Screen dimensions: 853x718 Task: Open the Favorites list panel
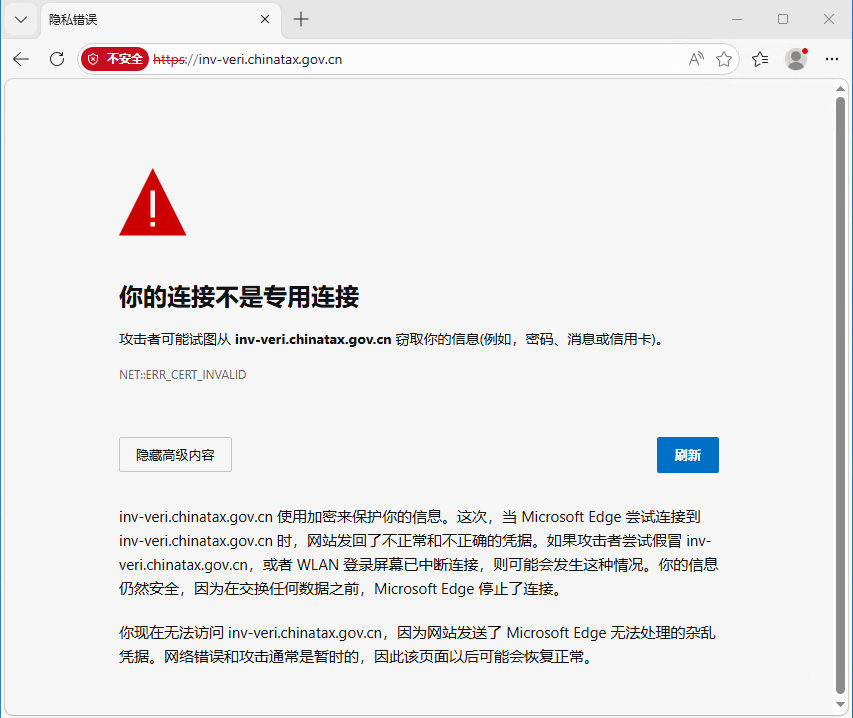point(760,59)
